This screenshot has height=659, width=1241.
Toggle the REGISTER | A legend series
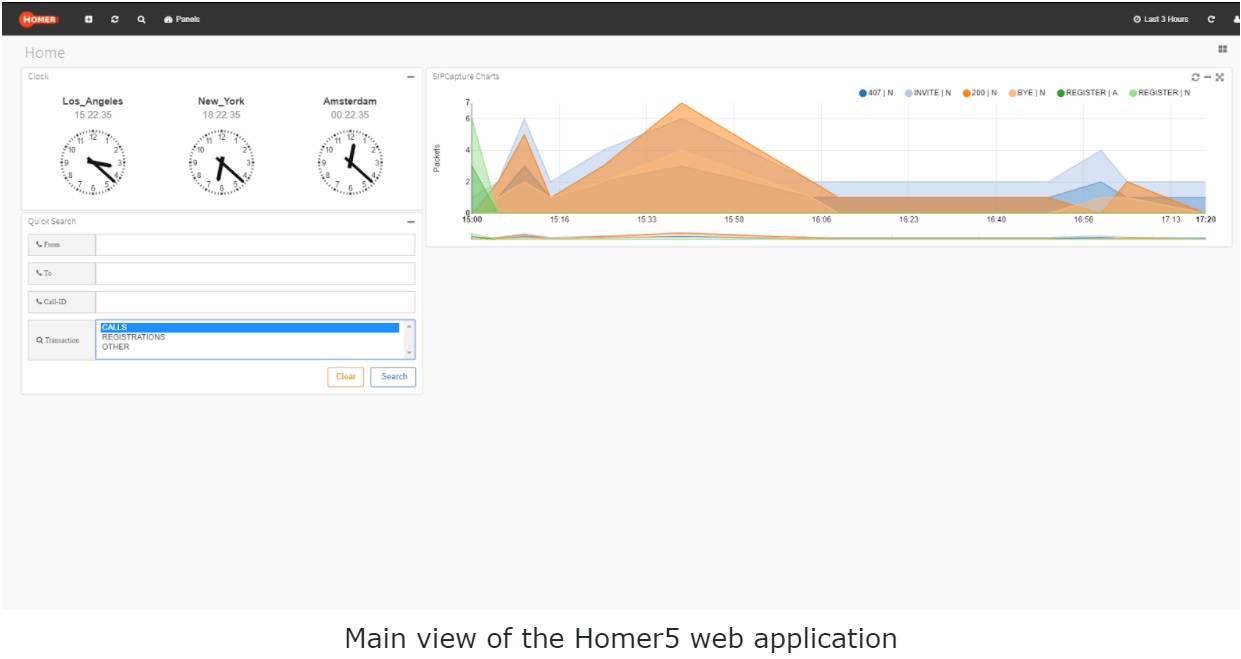click(1087, 93)
